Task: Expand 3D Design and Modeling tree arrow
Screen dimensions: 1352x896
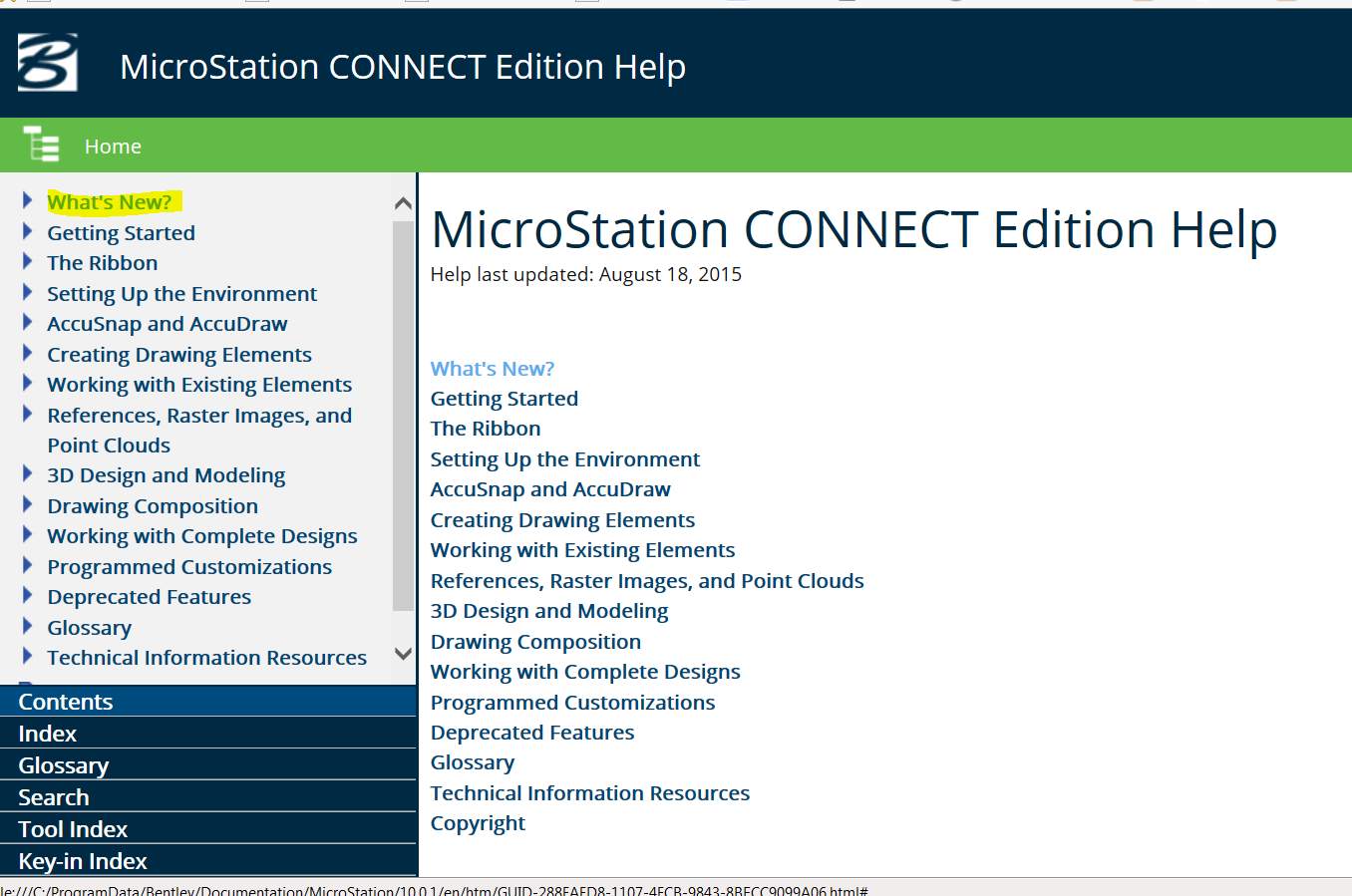Action: coord(28,473)
